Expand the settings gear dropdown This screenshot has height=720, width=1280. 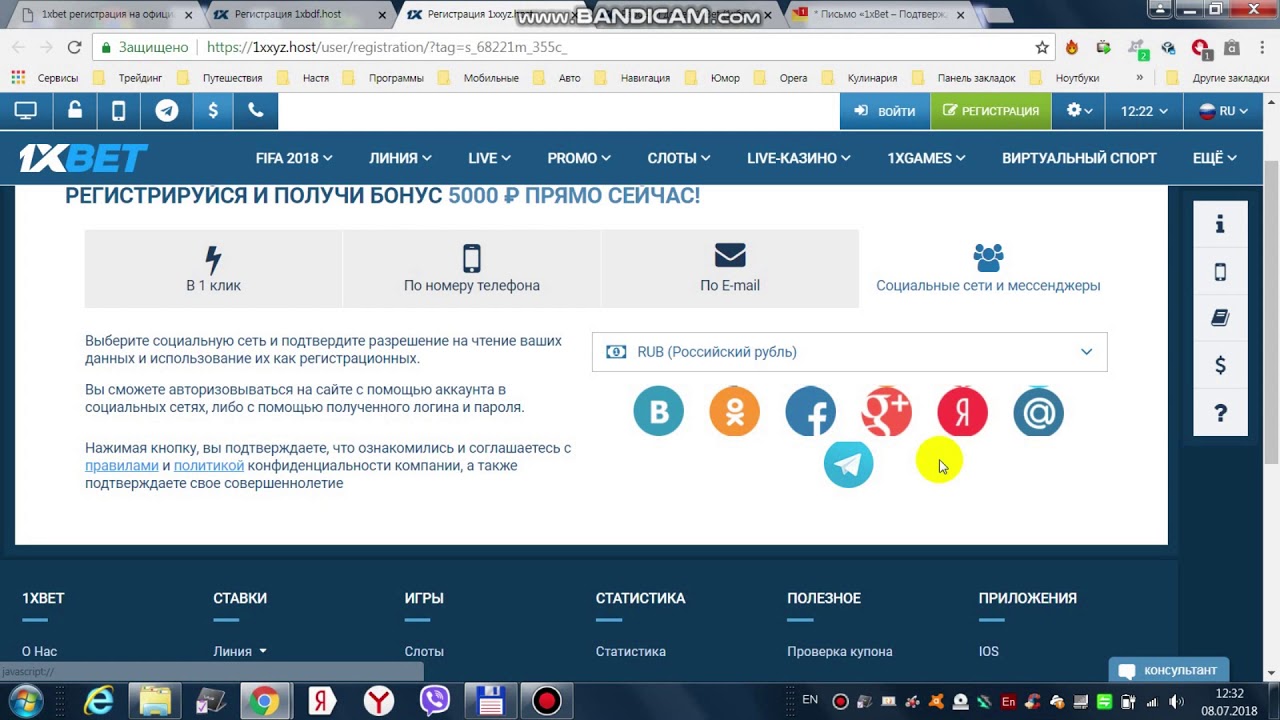(1079, 111)
